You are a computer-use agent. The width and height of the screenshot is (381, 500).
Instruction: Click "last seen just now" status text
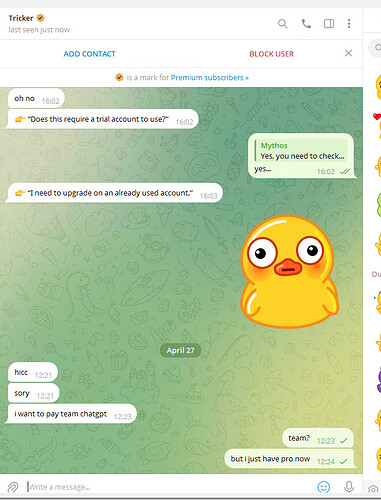coord(39,30)
